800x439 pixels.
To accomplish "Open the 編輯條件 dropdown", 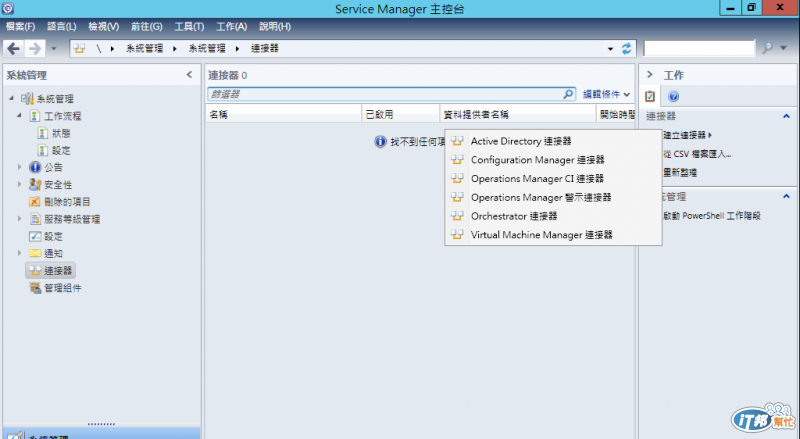I will click(606, 94).
